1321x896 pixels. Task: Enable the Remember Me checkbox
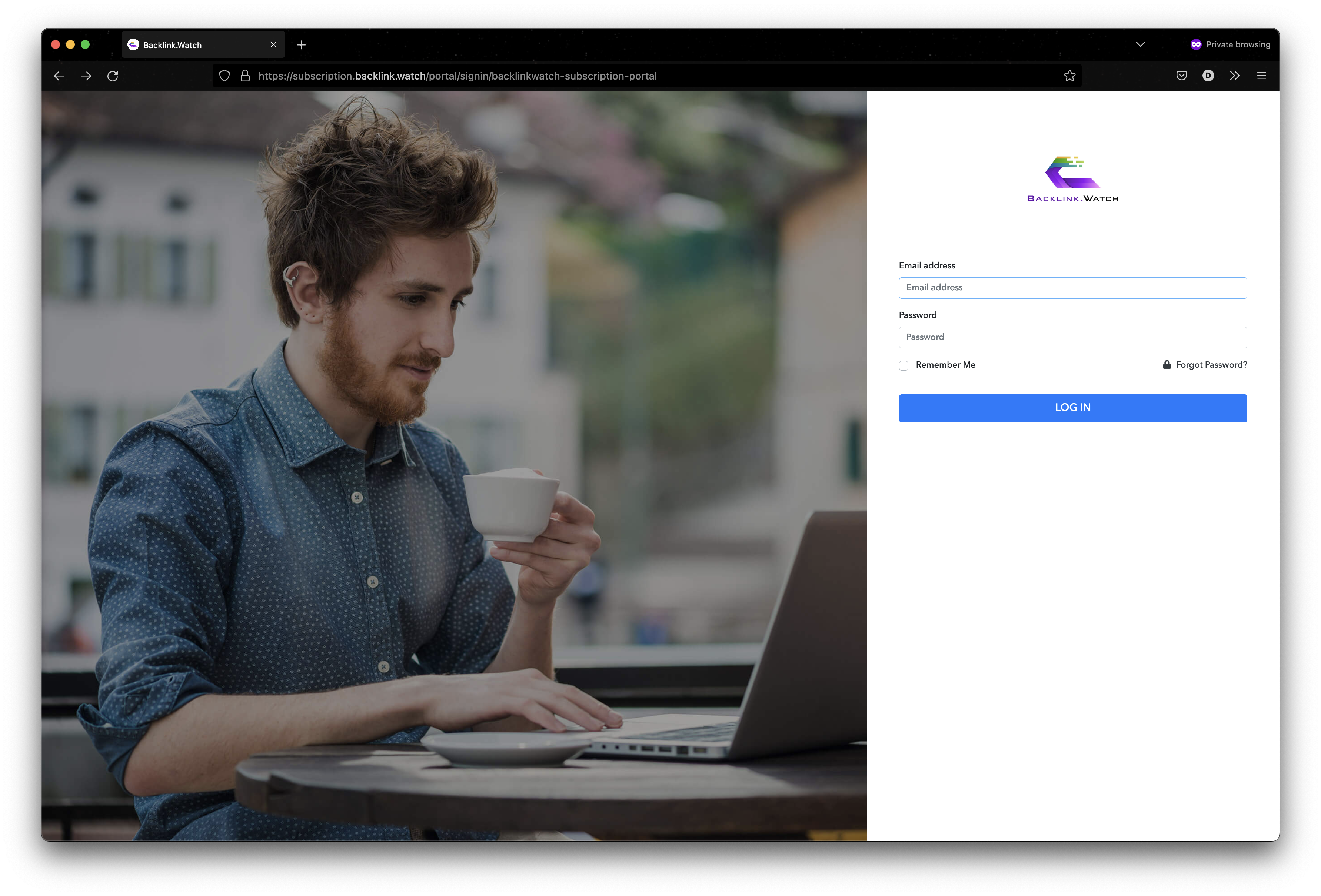point(903,365)
